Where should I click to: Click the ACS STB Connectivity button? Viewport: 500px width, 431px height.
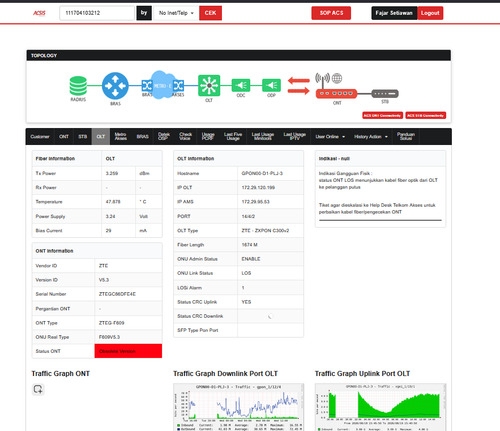(425, 115)
